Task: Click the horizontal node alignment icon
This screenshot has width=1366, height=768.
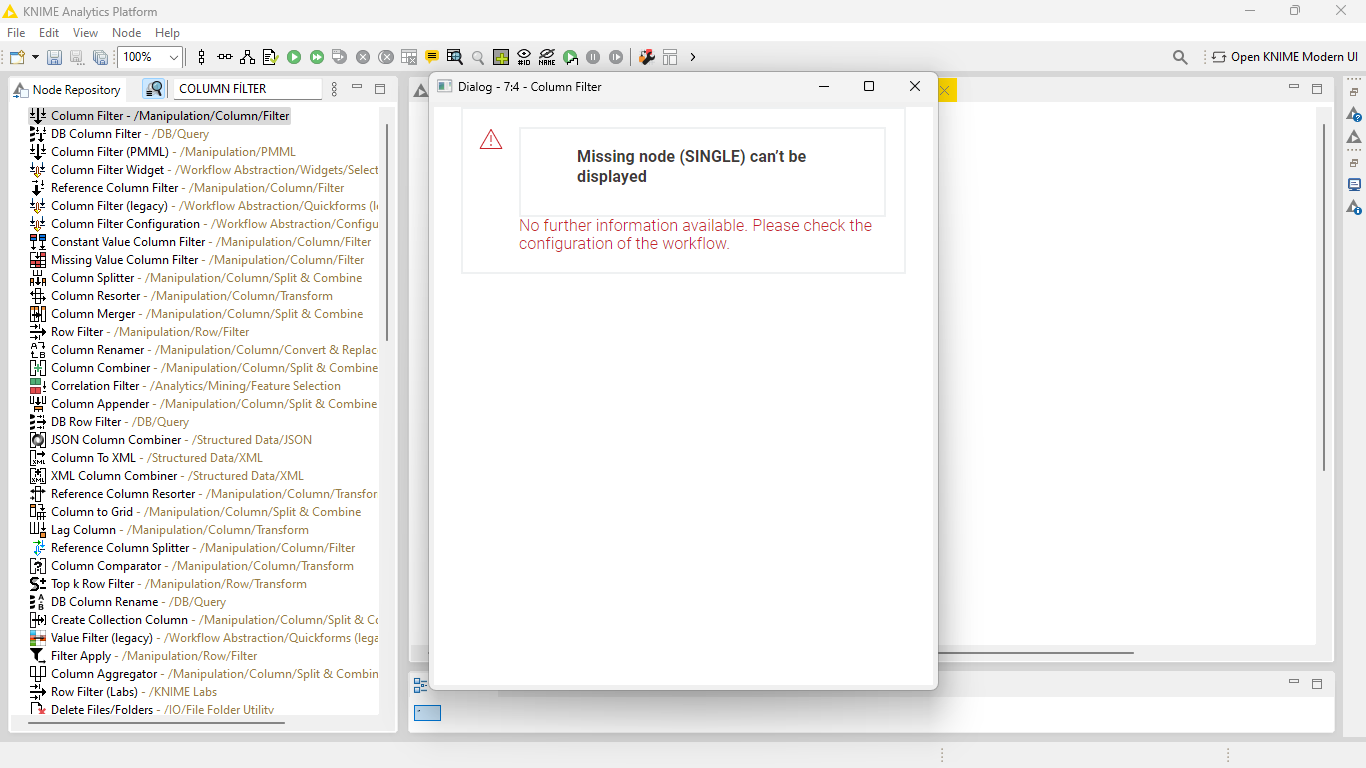Action: pyautogui.click(x=224, y=57)
